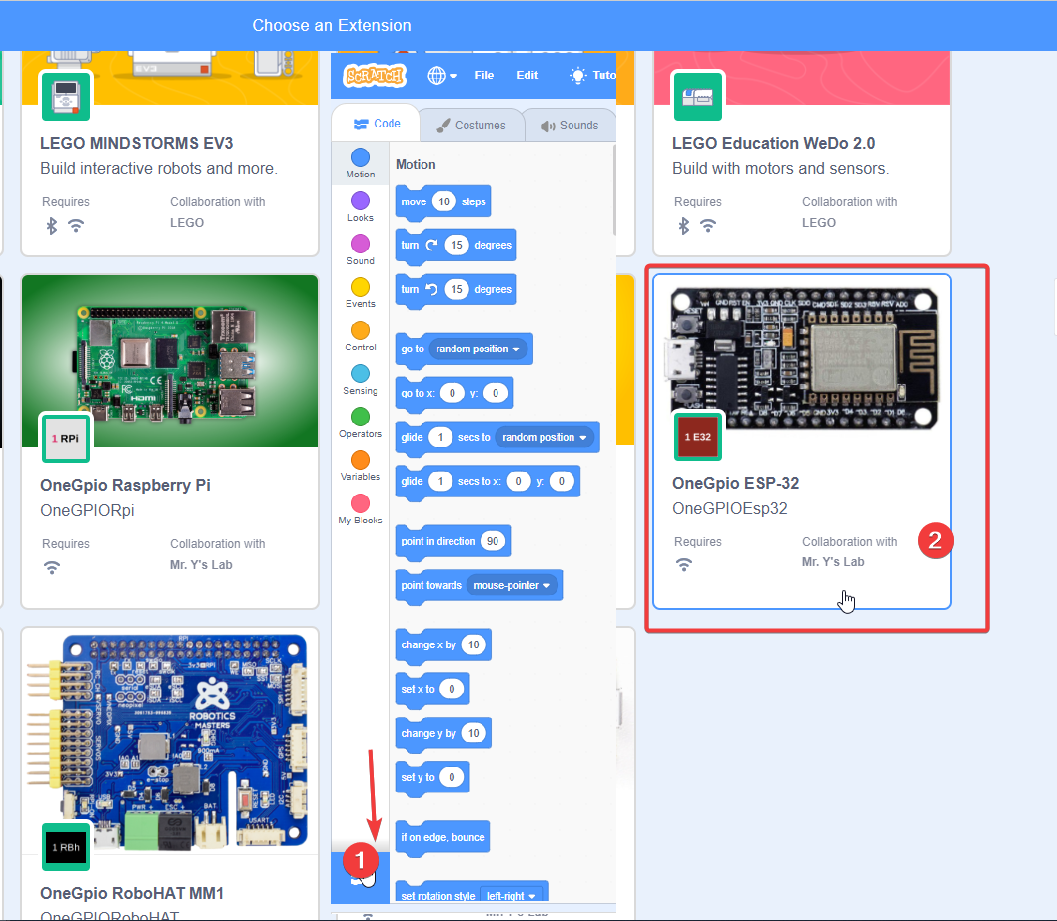Select the Looks category circle
This screenshot has height=921, width=1057.
(x=361, y=201)
